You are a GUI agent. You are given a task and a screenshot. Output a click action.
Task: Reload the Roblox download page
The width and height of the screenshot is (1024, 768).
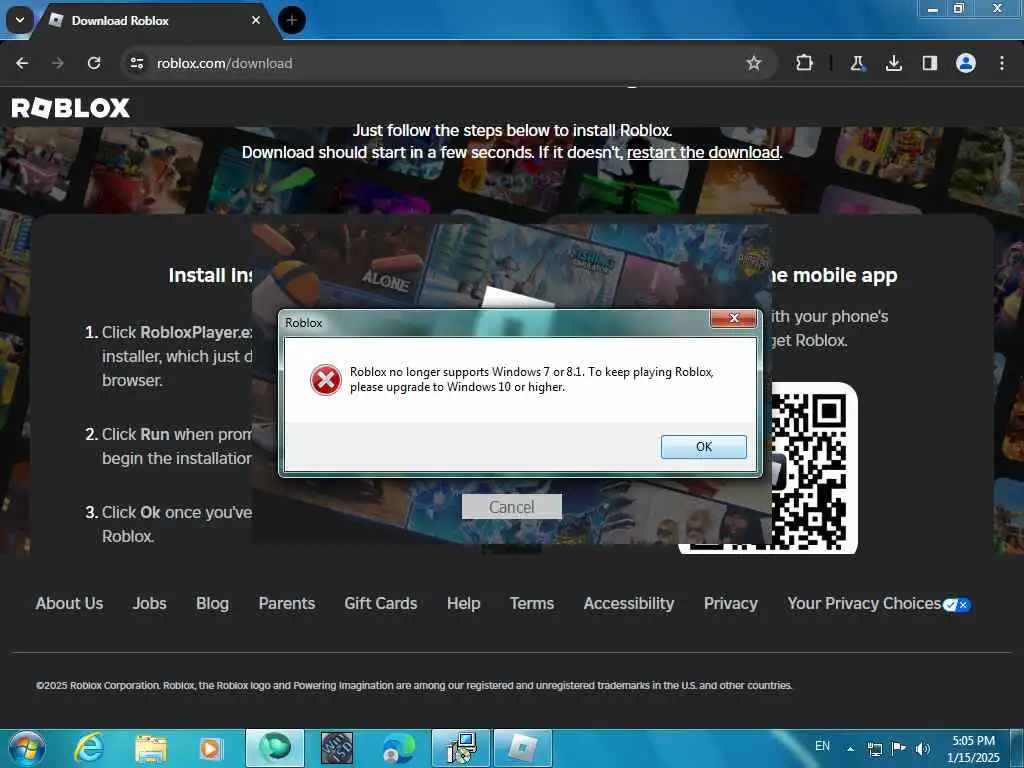click(94, 63)
